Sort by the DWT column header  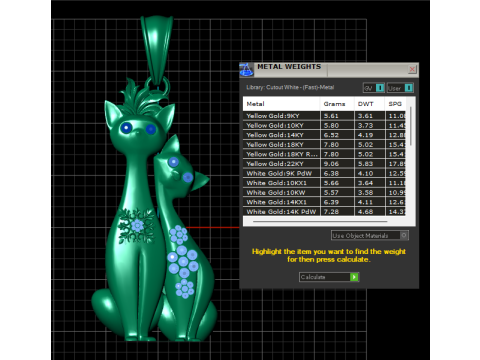coord(369,104)
